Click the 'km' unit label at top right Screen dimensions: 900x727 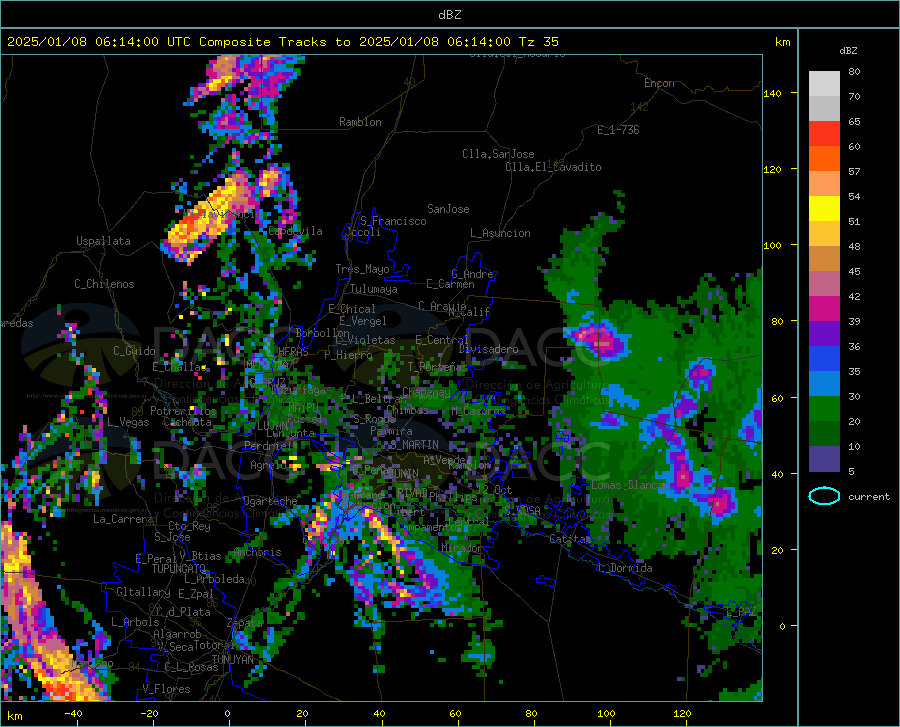pyautogui.click(x=782, y=42)
